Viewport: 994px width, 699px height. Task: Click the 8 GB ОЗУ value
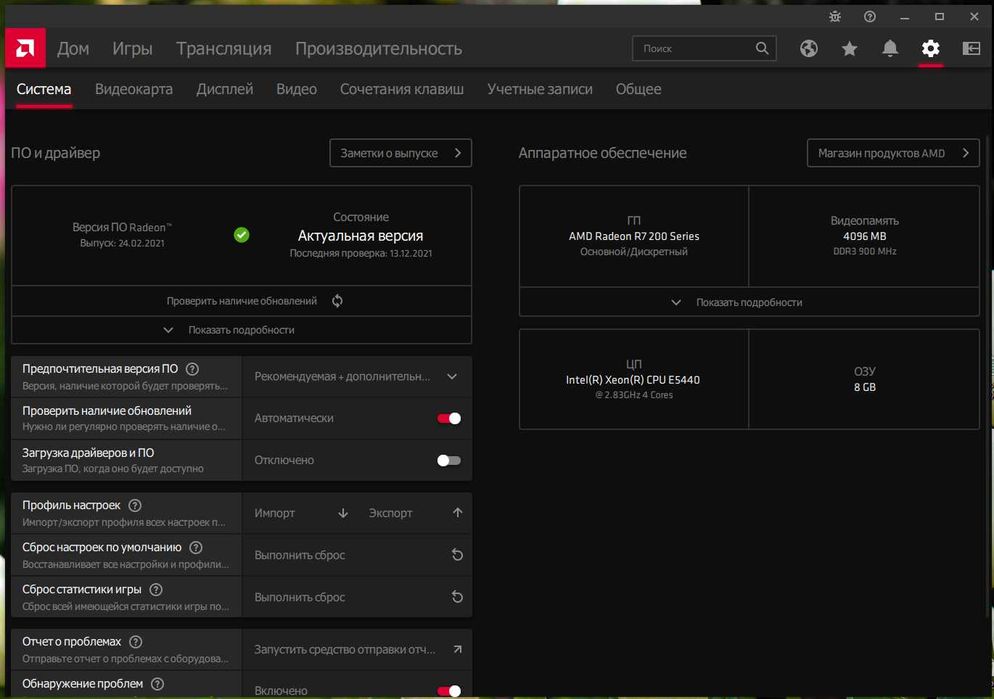tap(865, 387)
